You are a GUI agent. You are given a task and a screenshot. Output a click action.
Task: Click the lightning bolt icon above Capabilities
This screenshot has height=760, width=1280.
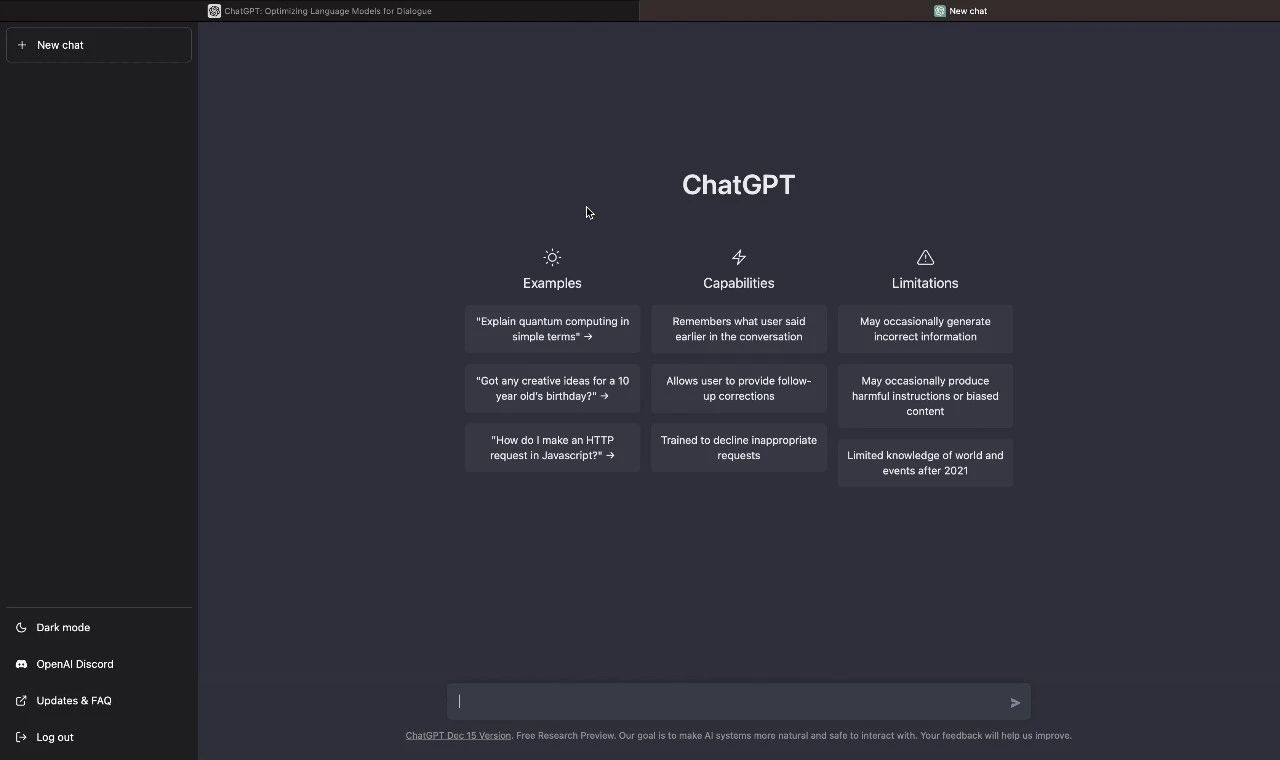click(x=739, y=257)
